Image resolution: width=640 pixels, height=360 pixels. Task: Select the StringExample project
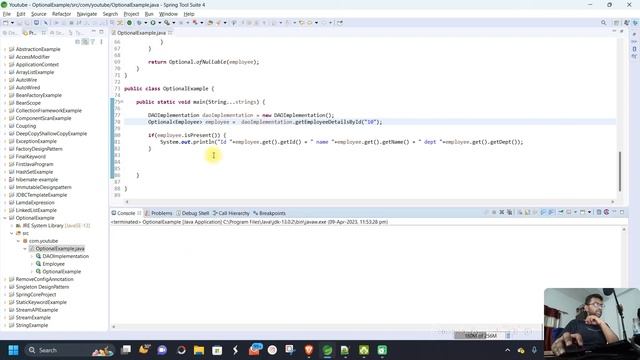point(31,325)
